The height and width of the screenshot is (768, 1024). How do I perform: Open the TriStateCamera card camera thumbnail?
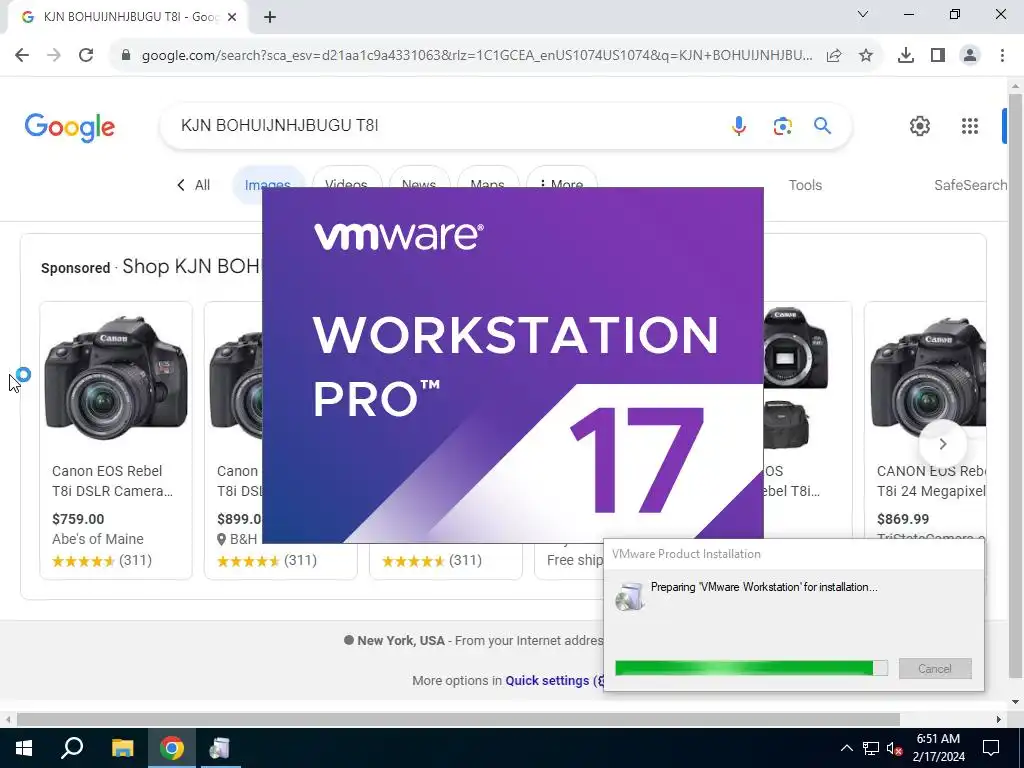click(x=927, y=377)
